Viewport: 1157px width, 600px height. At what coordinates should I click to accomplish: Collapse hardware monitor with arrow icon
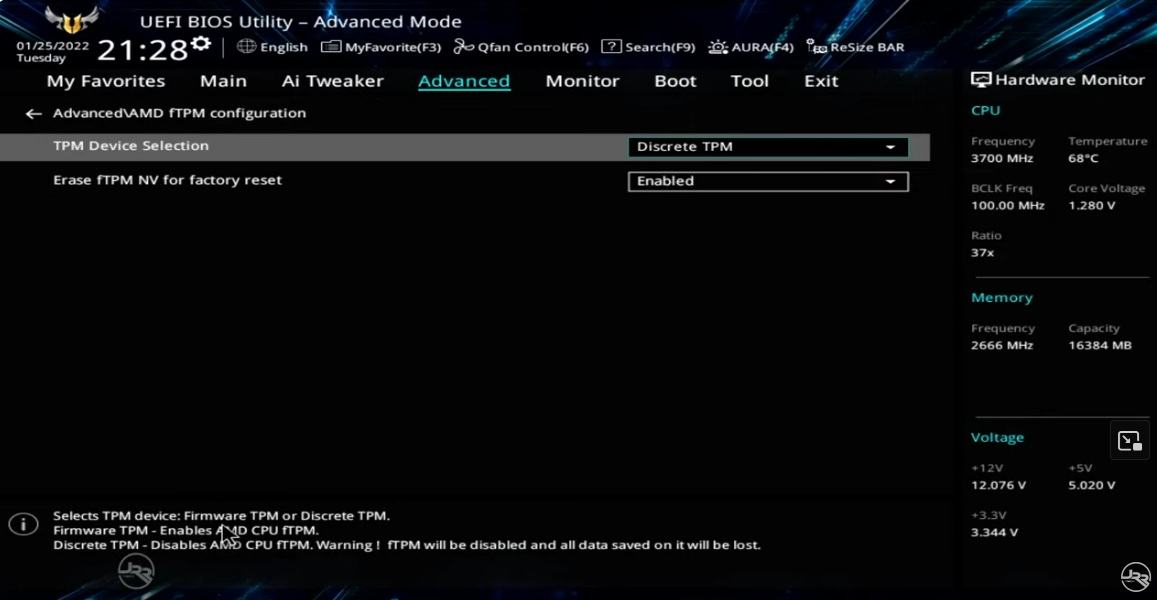tap(1129, 441)
